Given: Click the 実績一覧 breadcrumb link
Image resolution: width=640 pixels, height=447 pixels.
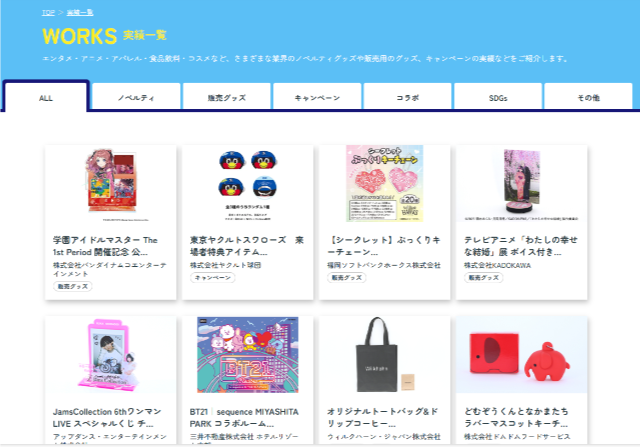Looking at the screenshot, I should coord(80,12).
